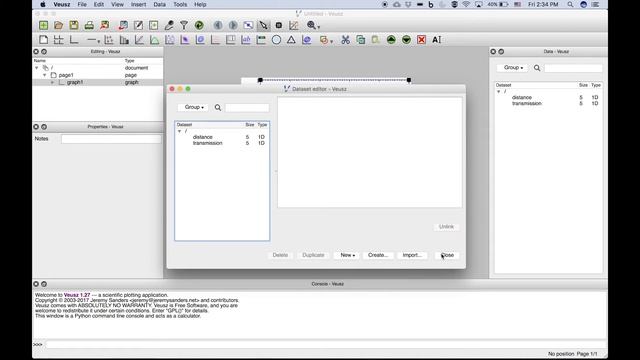Viewport: 640px width, 360px height.
Task: Open the axis widget dropdown arrow
Action: (98, 41)
